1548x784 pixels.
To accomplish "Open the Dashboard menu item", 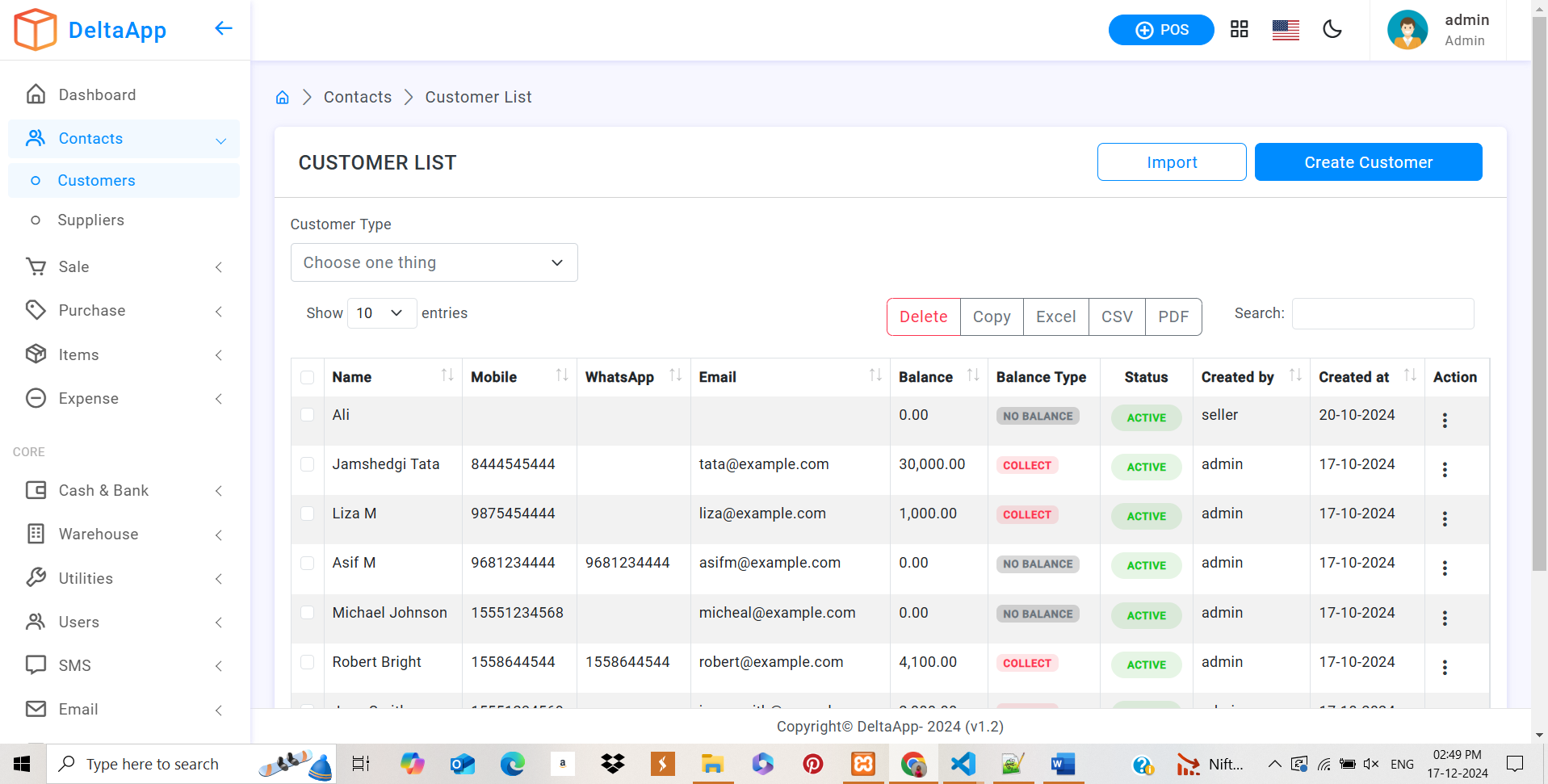I will (x=97, y=94).
